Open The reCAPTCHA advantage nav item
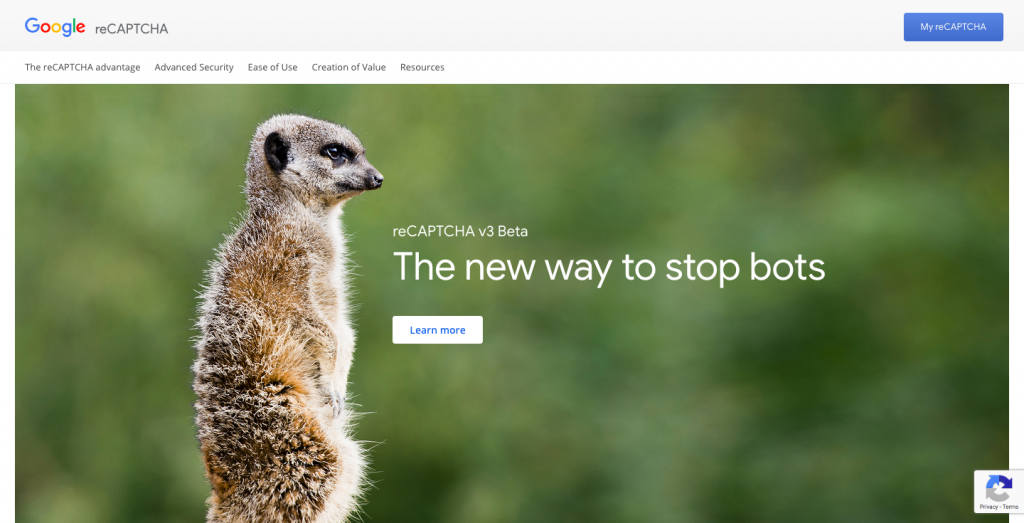The width and height of the screenshot is (1024, 523). tap(82, 67)
